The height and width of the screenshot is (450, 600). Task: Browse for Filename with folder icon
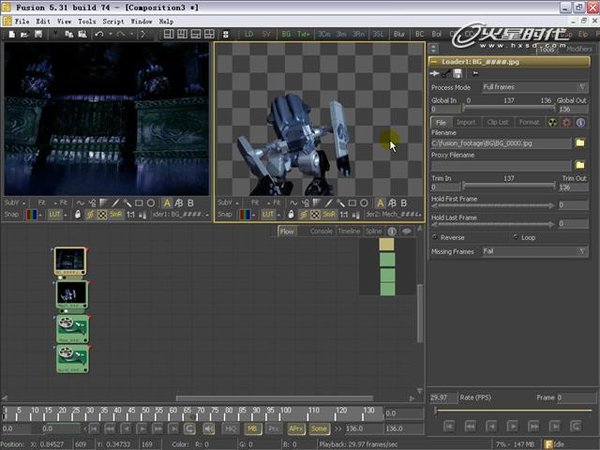(x=580, y=143)
